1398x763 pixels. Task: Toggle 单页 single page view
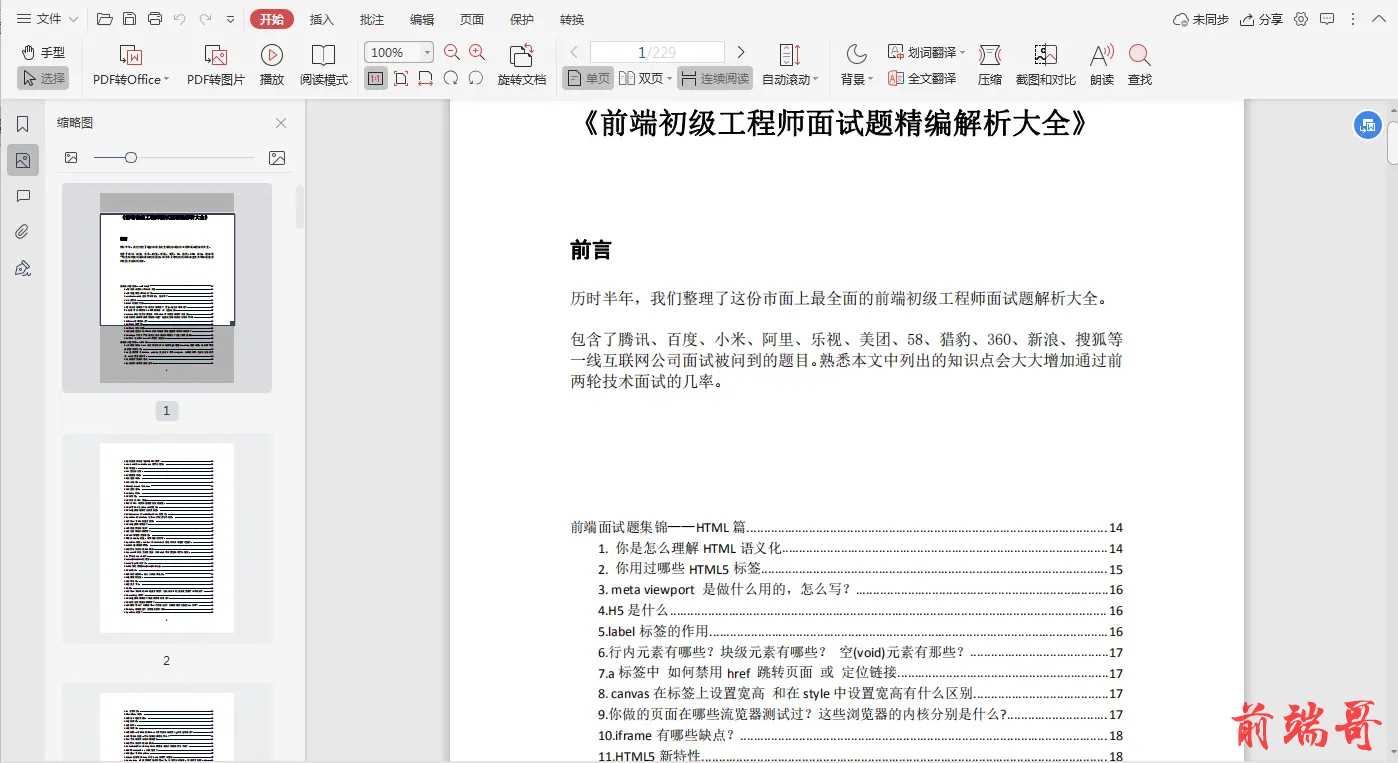pos(588,78)
